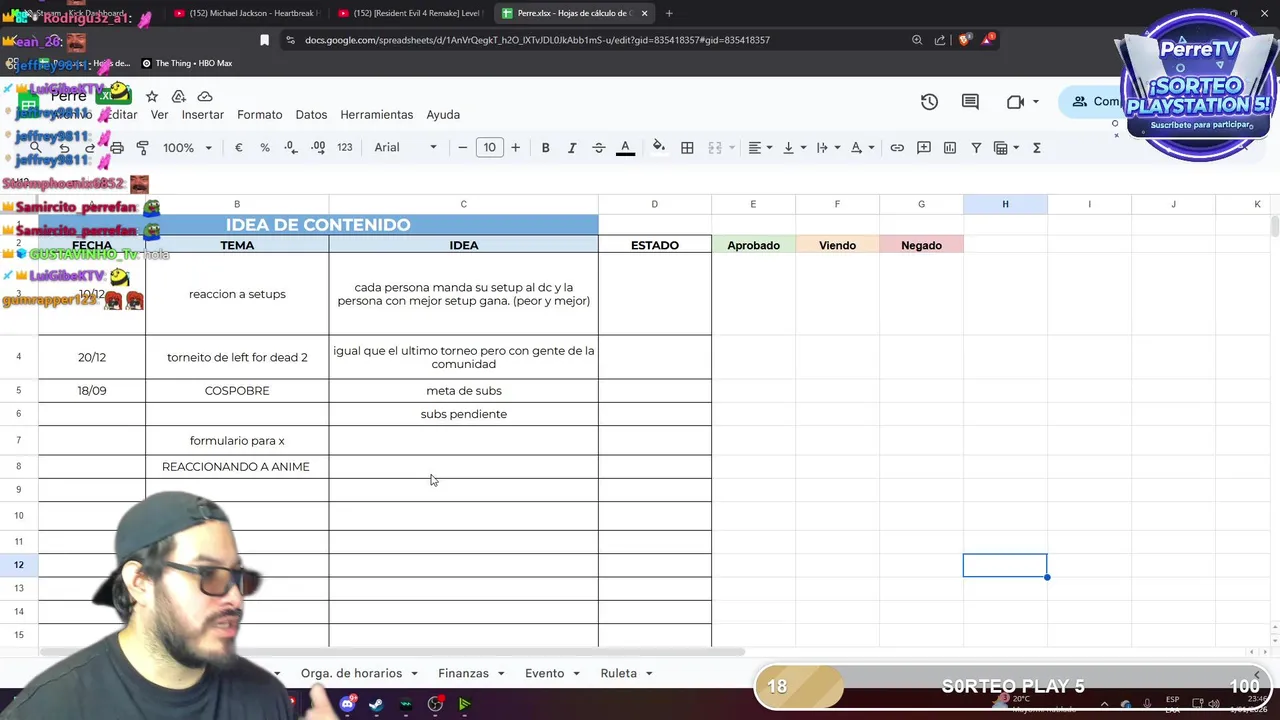Expand the meeting camera dropdown arrow
1280x720 pixels.
pyautogui.click(x=1035, y=101)
